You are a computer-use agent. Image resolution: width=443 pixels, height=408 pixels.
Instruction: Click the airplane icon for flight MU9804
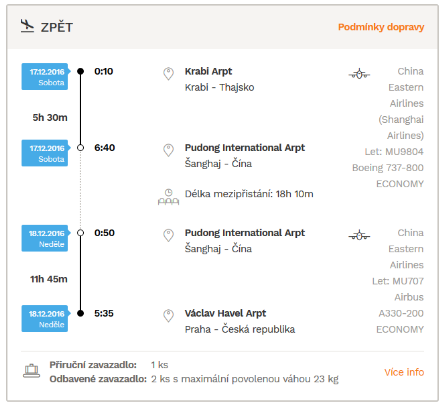point(359,74)
